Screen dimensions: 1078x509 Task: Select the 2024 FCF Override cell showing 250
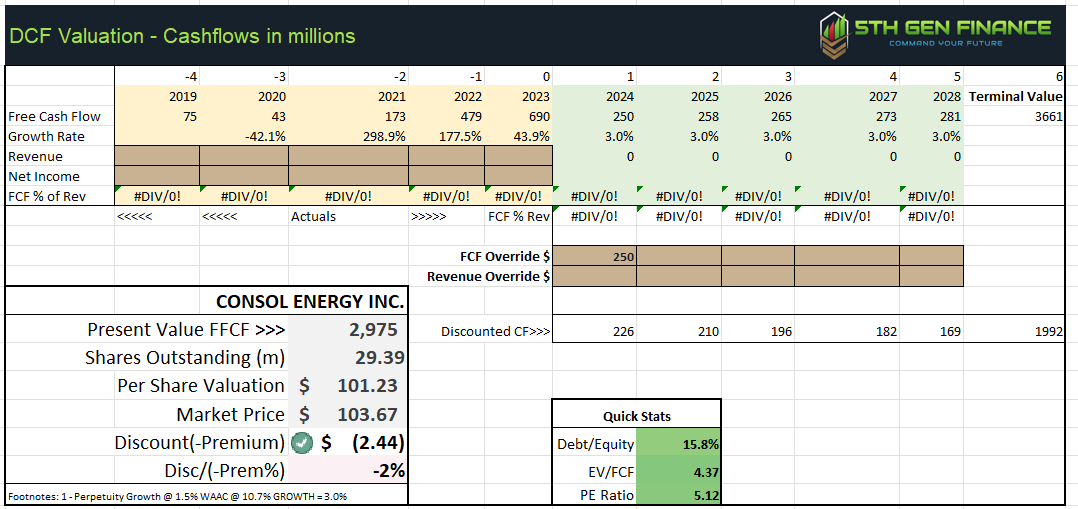click(595, 257)
